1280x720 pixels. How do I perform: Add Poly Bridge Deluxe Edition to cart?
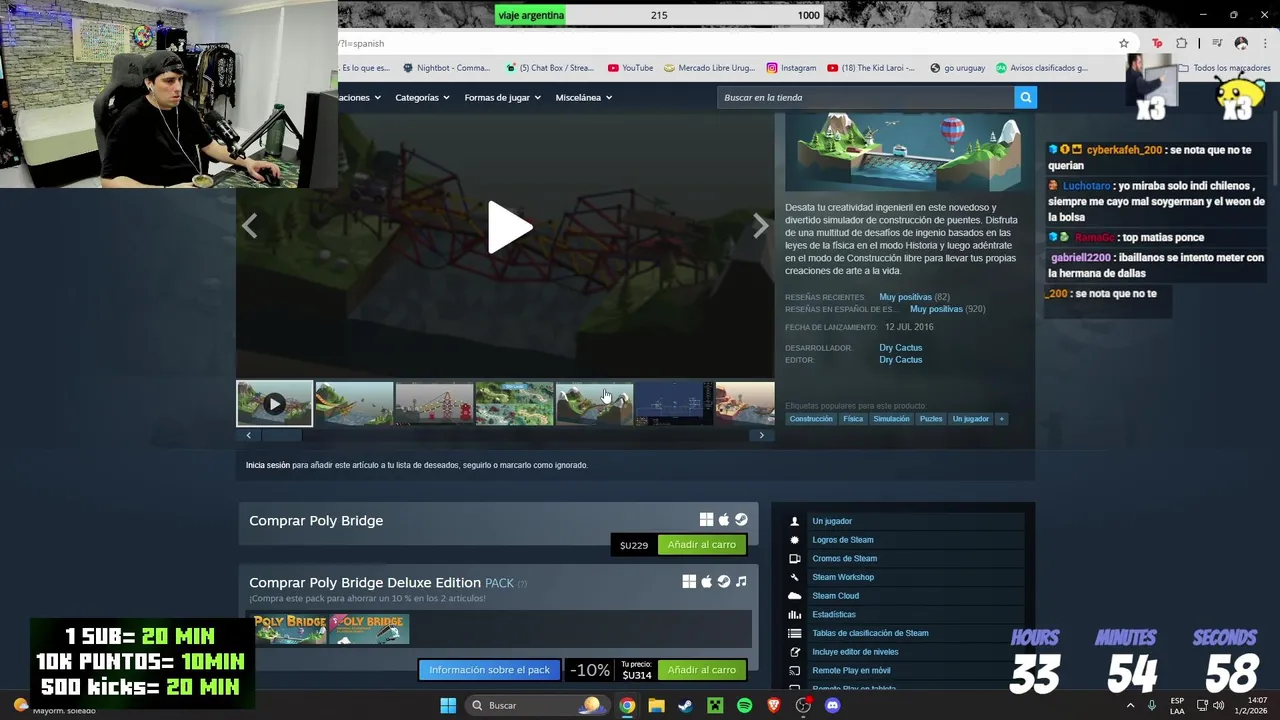(x=702, y=670)
